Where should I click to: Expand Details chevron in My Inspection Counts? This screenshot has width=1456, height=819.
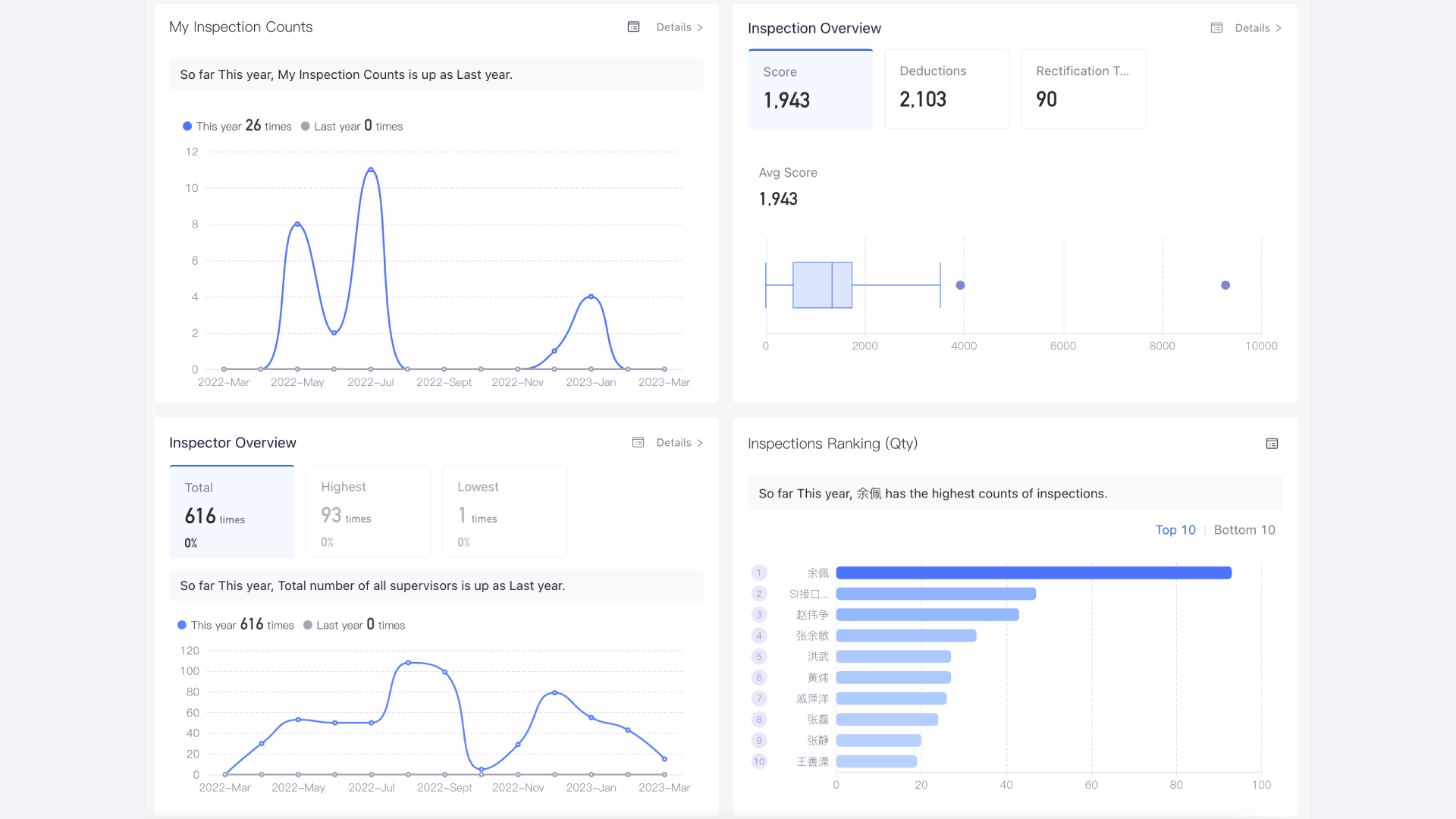699,27
